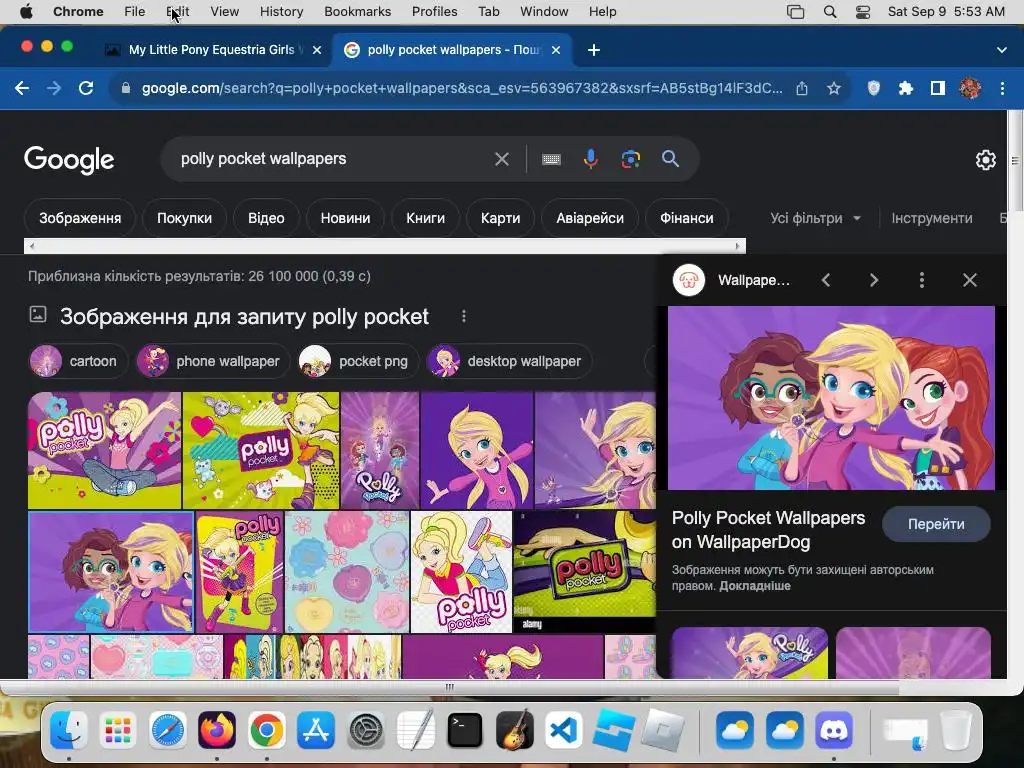Open Discord from the Dock

(834, 730)
